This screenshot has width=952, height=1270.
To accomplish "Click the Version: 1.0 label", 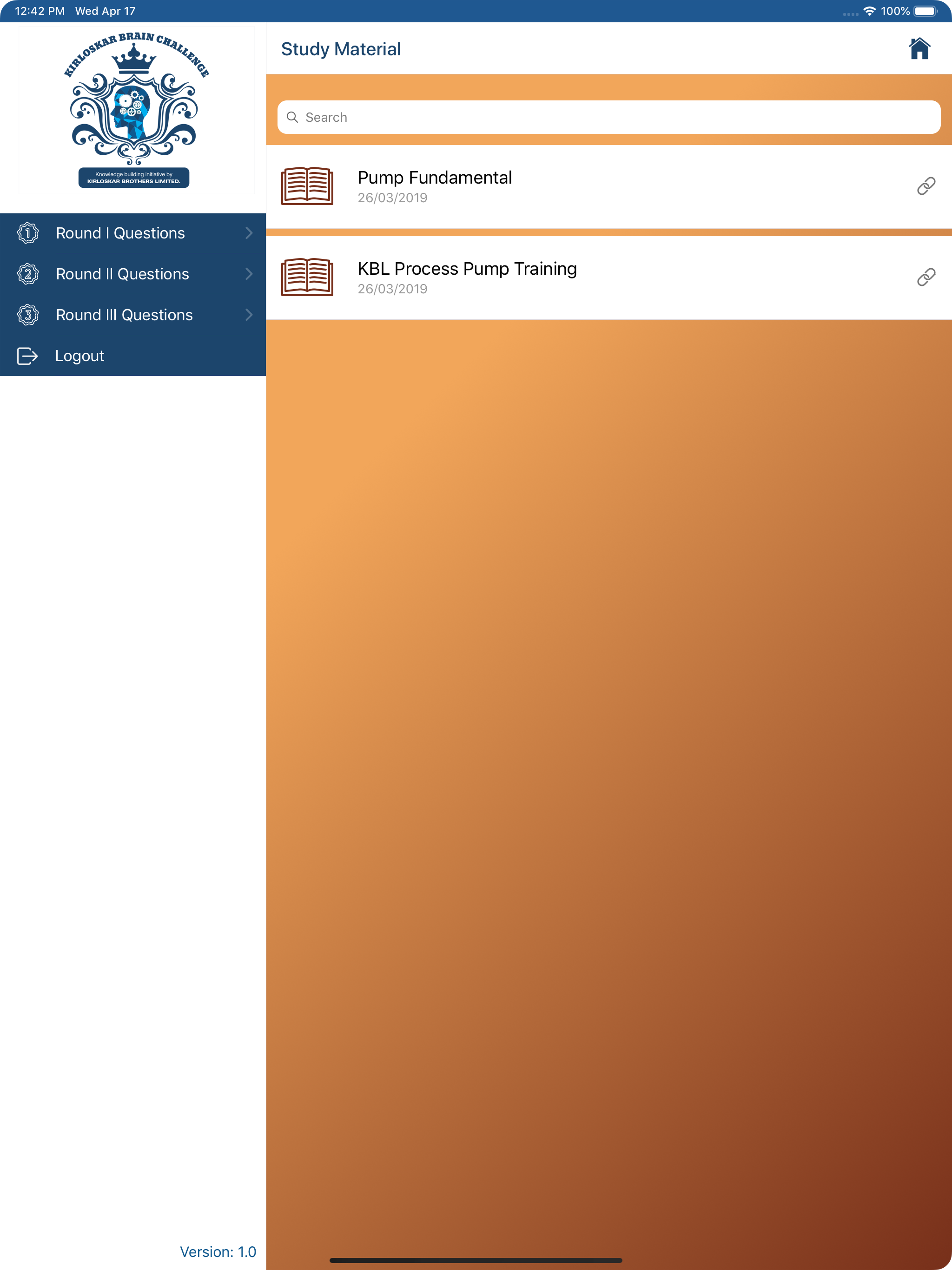I will click(218, 1251).
